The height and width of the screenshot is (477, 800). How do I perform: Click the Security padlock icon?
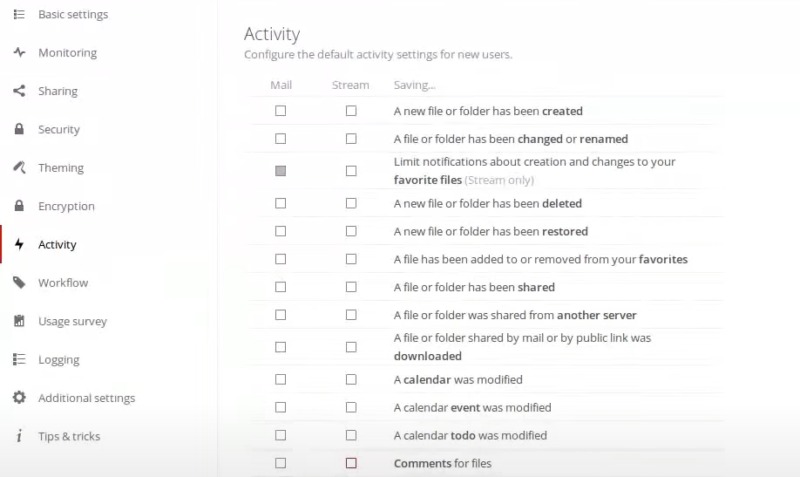19,130
